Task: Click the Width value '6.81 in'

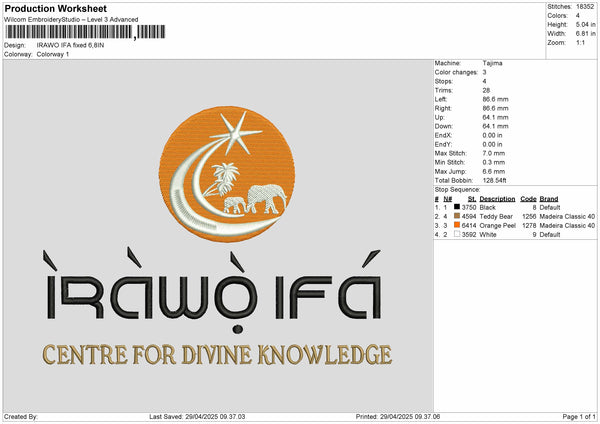Action: 585,34
